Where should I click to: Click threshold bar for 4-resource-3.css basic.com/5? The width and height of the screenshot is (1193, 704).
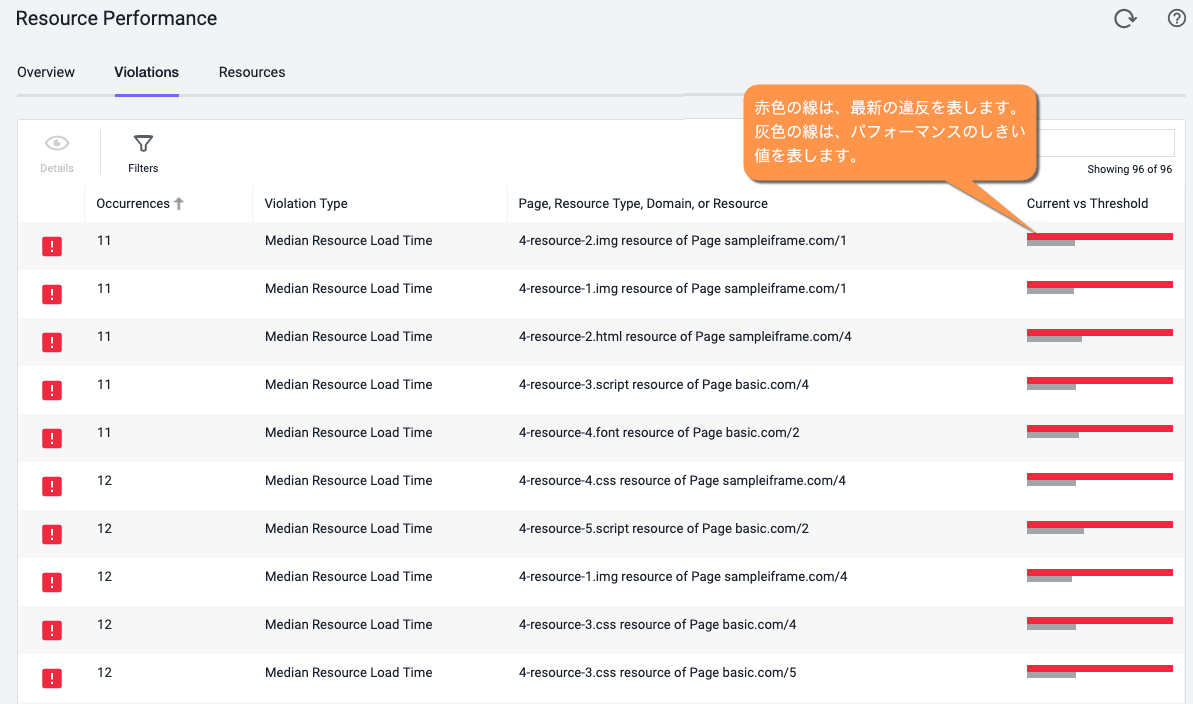[x=1099, y=671]
